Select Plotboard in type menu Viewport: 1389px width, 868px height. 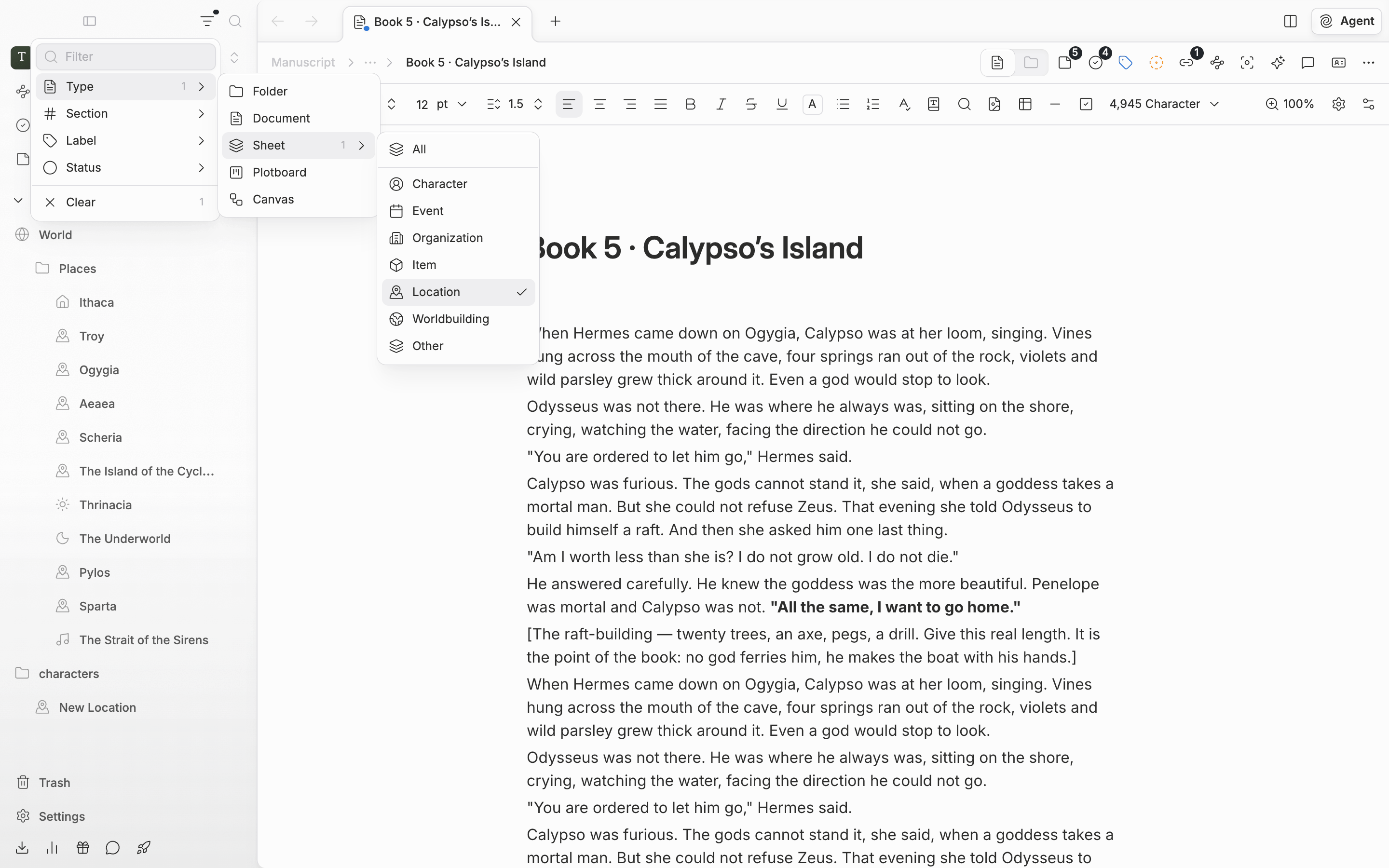299,172
